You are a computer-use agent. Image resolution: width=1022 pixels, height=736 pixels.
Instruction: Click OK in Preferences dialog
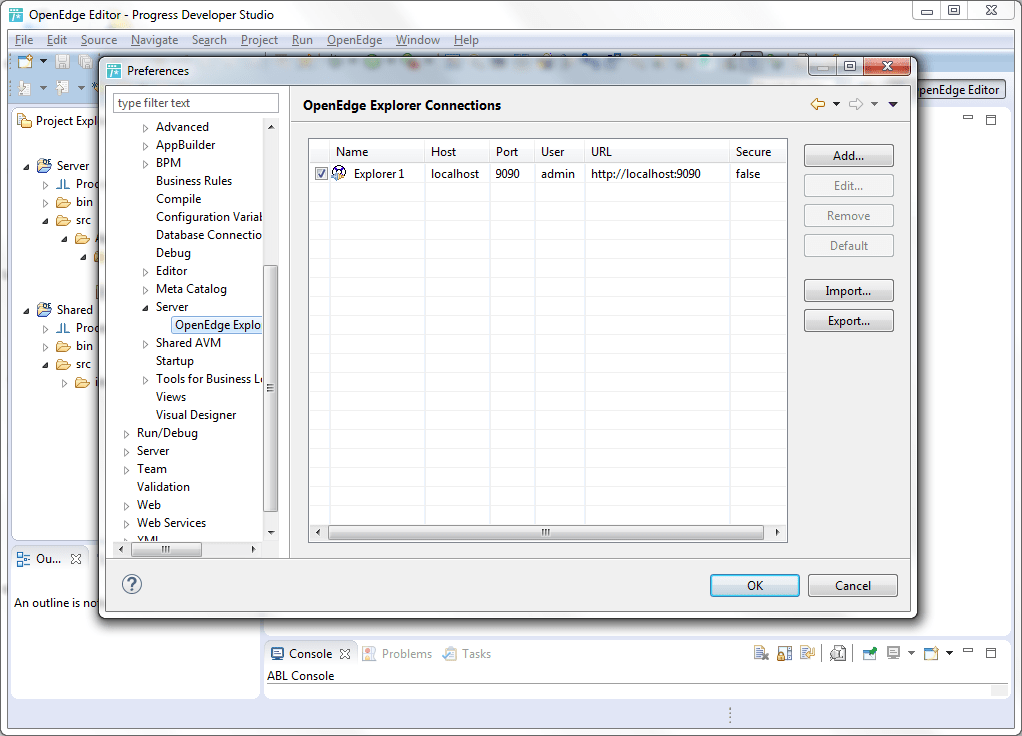[755, 585]
